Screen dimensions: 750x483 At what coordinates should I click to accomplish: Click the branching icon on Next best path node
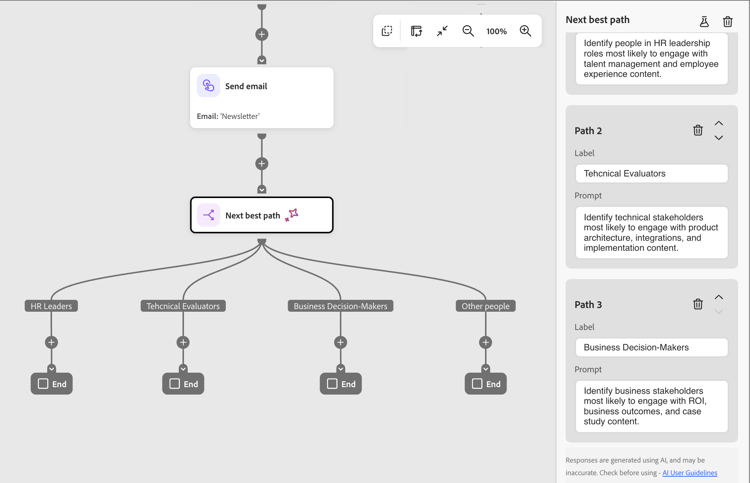point(209,215)
